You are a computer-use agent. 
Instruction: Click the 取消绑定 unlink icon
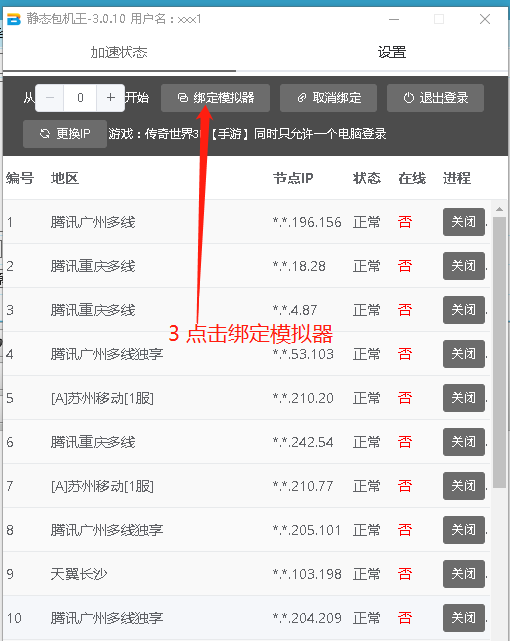[302, 98]
